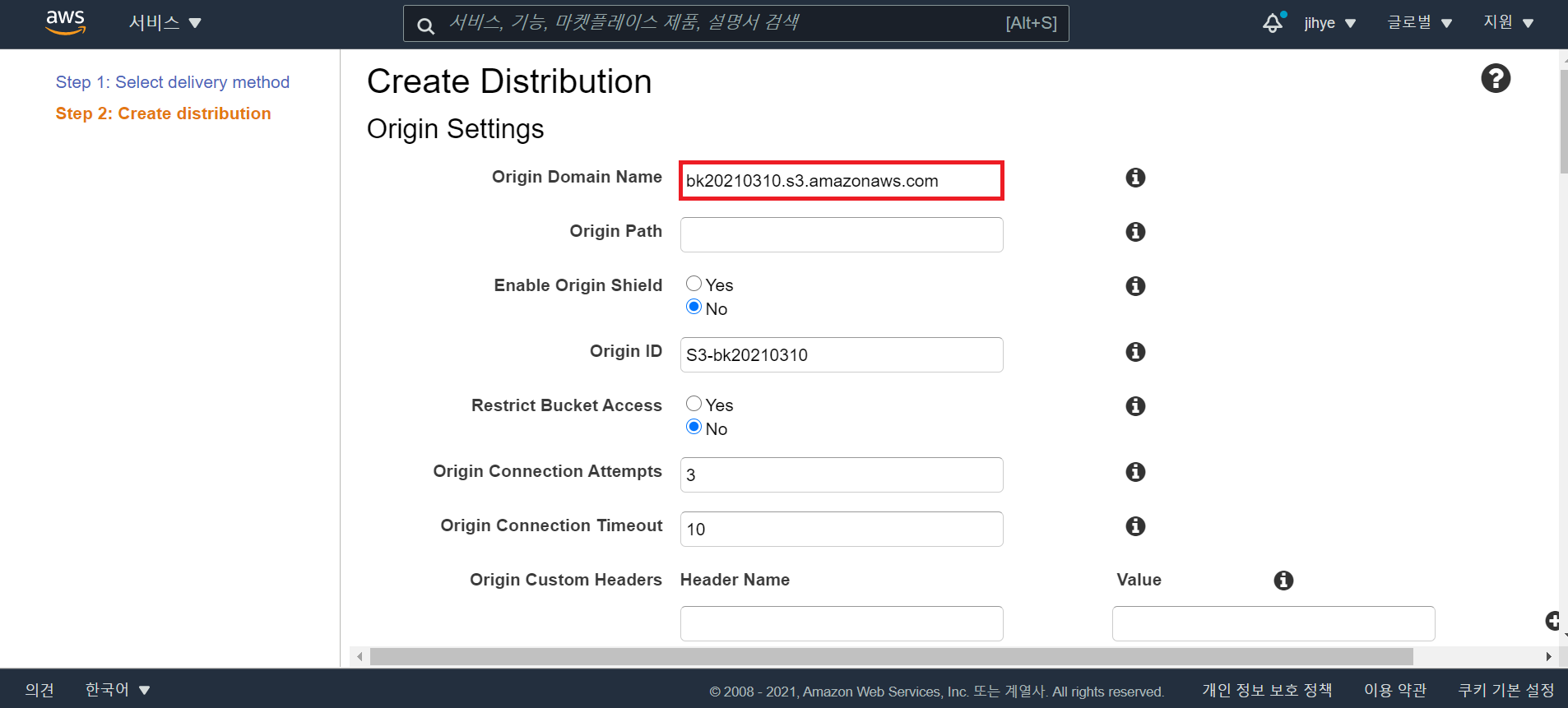
Task: Click the Origin Path field
Action: click(842, 234)
